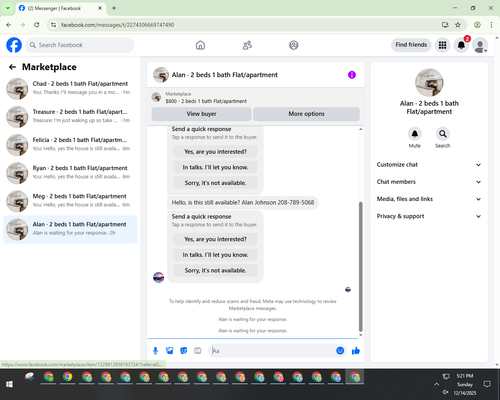The image size is (500, 400).
Task: Click the Find friends button
Action: [411, 45]
